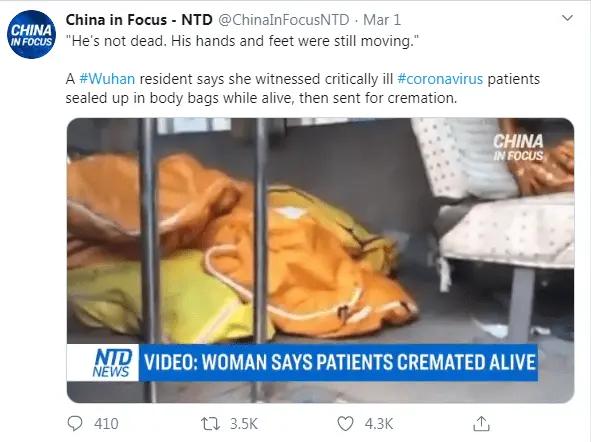The image size is (591, 442).
Task: Retweet with the arrows icon
Action: pos(210,424)
